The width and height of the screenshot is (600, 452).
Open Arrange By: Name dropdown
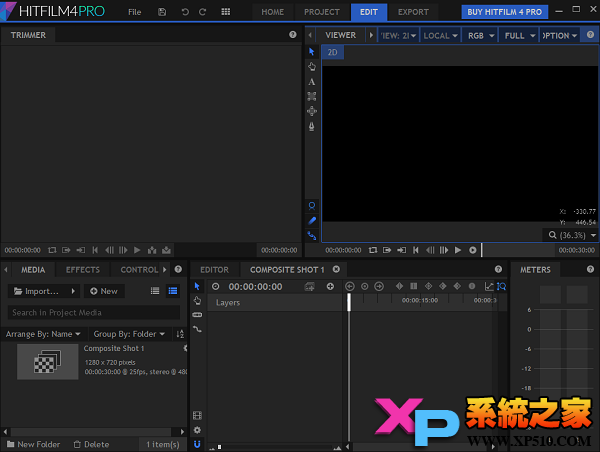point(43,334)
